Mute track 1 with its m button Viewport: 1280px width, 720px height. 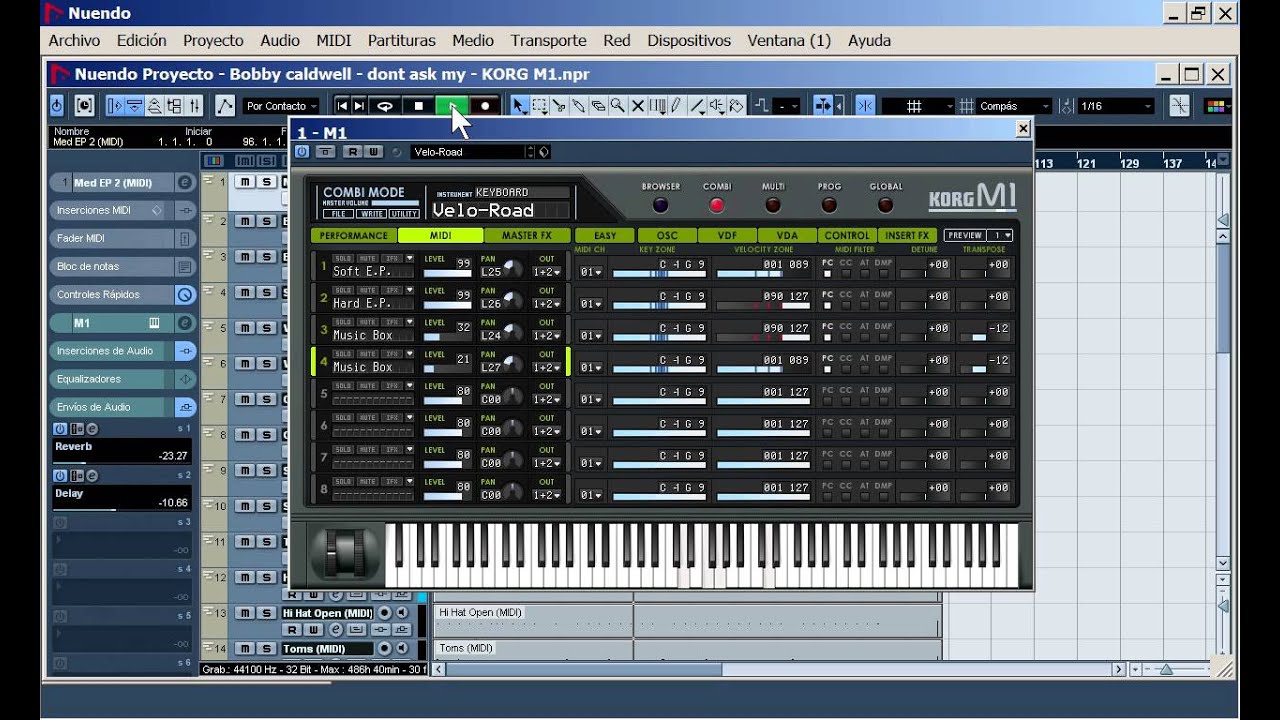pos(244,181)
